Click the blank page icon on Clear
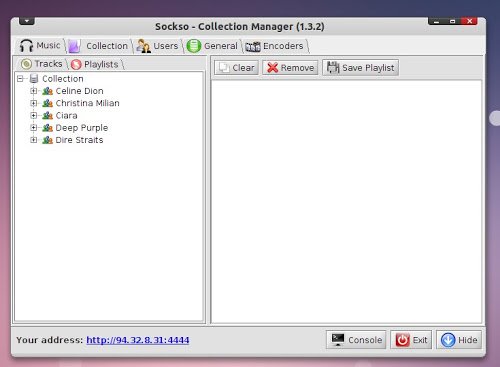Viewport: 500px width, 367px height. point(224,68)
